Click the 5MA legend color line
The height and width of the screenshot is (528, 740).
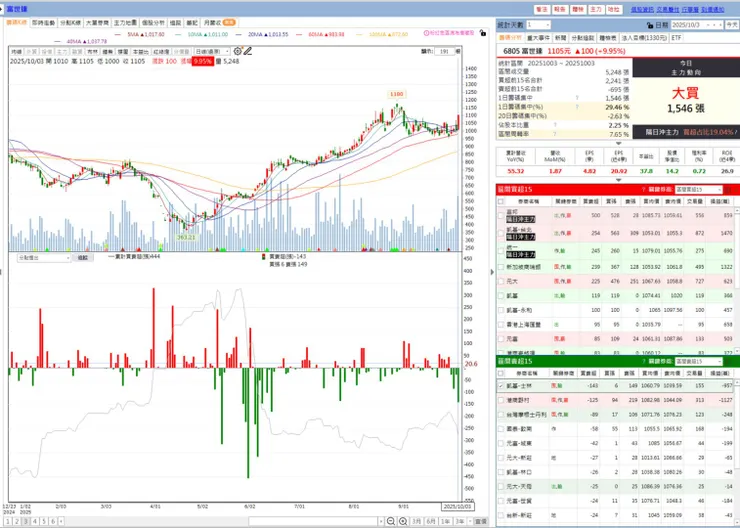tap(120, 34)
